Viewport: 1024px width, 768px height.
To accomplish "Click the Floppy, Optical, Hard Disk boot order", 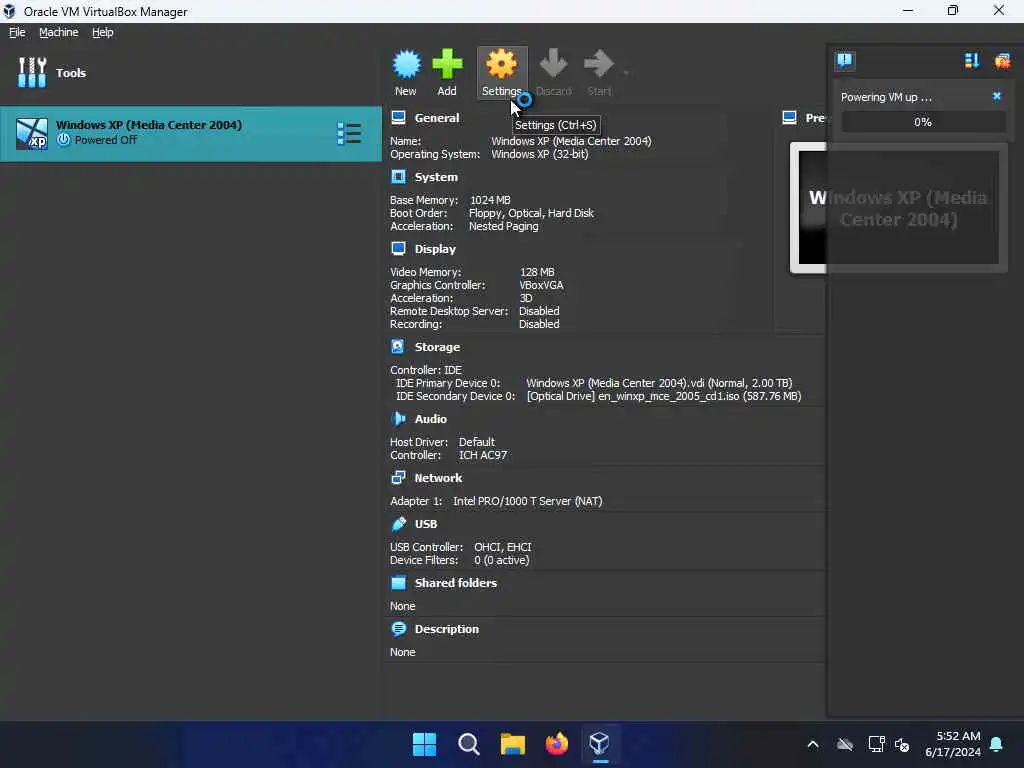I will [x=532, y=213].
